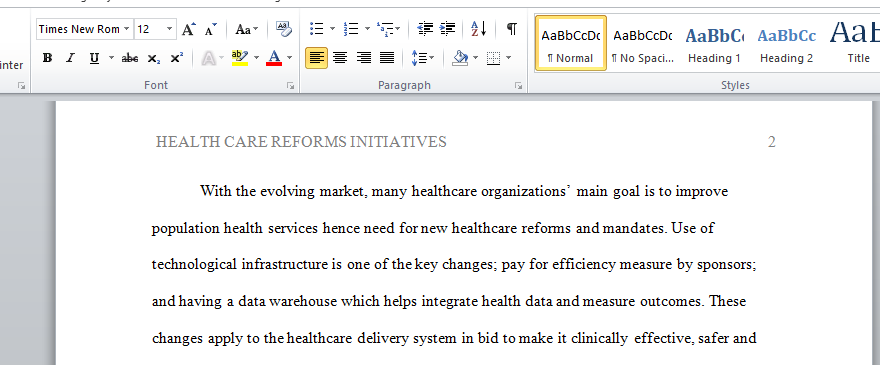
Task: Apply subscript formatting
Action: pyautogui.click(x=154, y=58)
